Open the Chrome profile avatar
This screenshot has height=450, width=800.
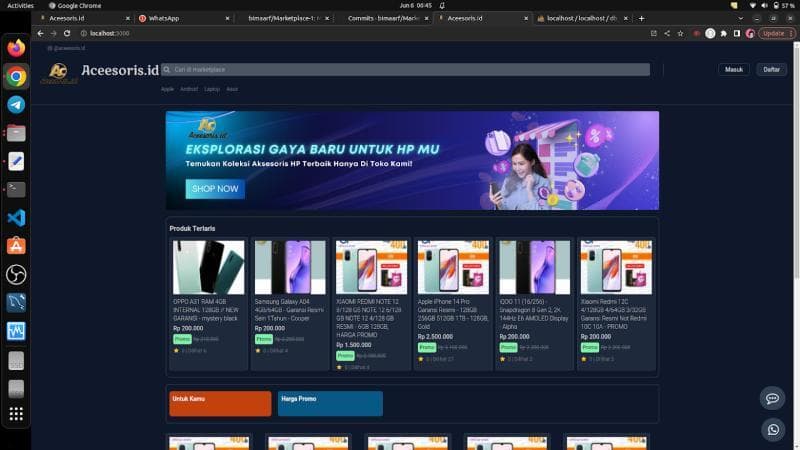point(750,33)
